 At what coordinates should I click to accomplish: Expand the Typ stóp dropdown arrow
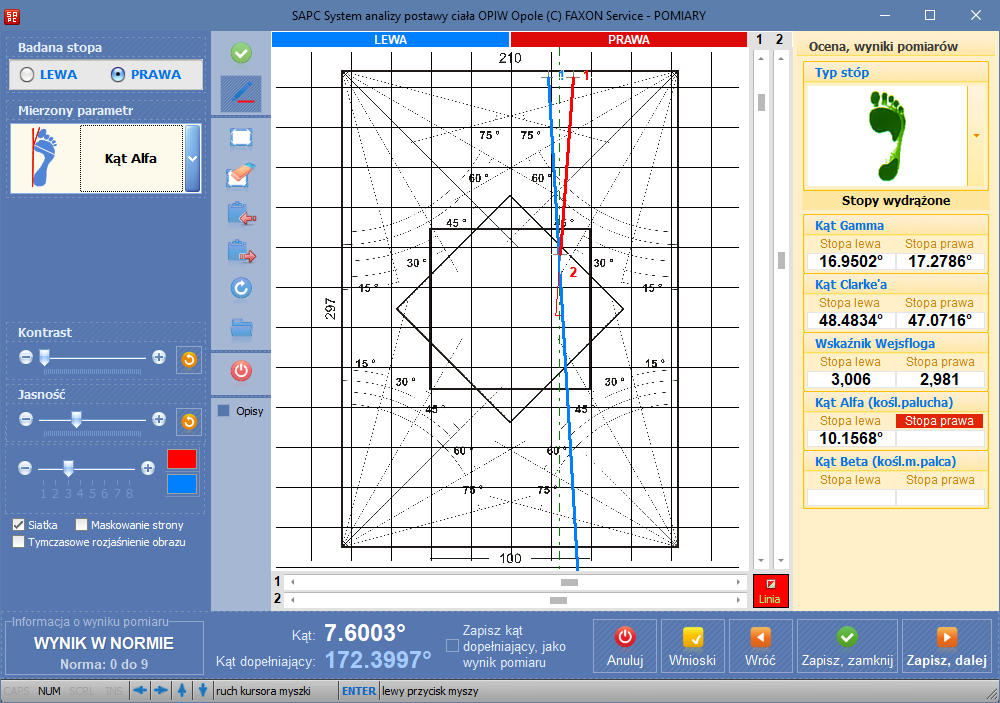976,136
